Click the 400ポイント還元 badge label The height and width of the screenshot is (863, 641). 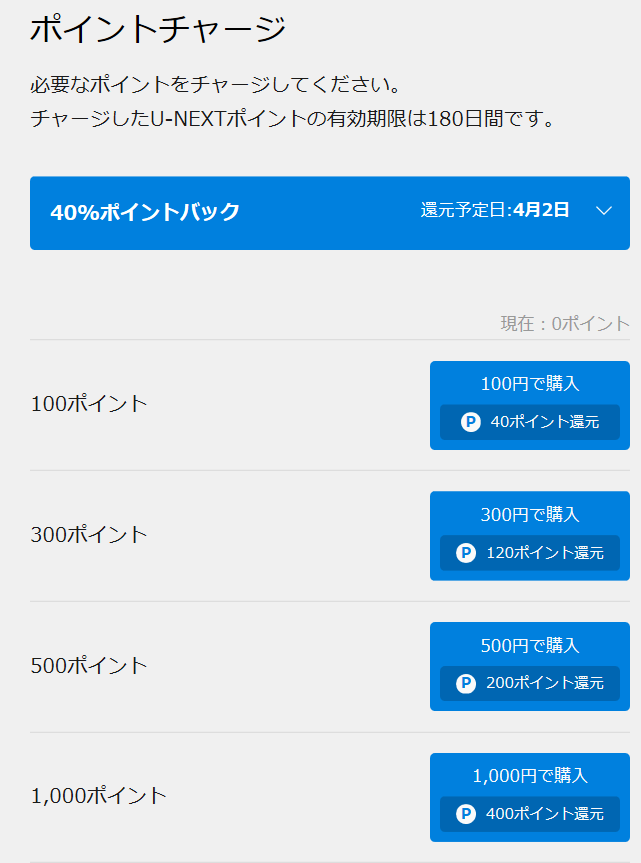tap(545, 814)
